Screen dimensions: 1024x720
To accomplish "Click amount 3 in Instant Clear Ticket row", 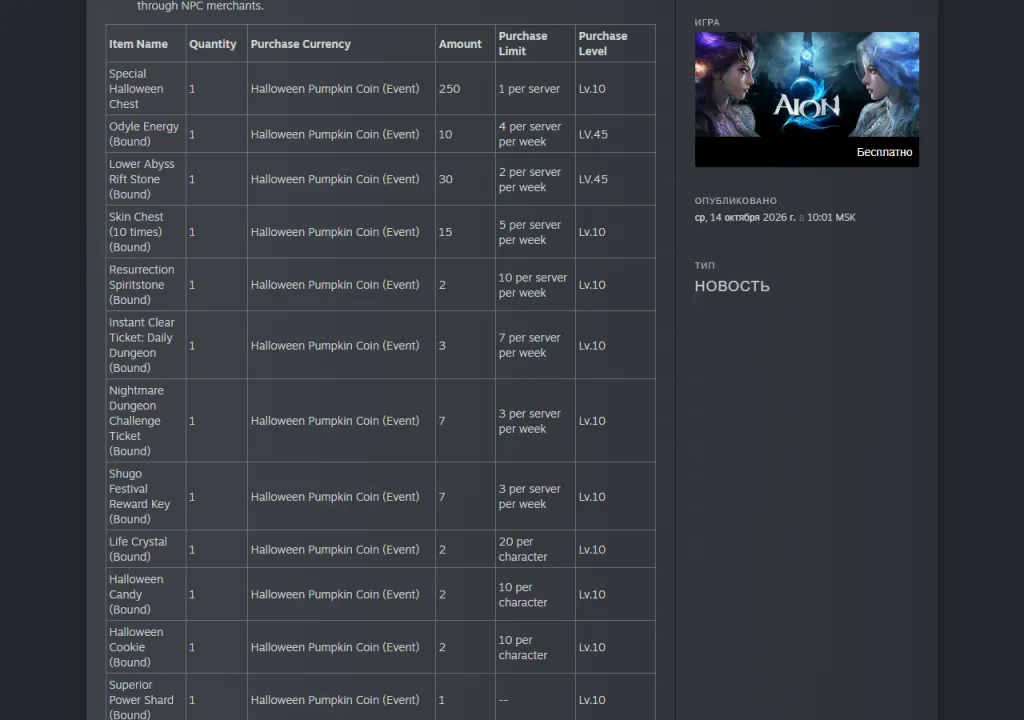I will [x=442, y=346].
